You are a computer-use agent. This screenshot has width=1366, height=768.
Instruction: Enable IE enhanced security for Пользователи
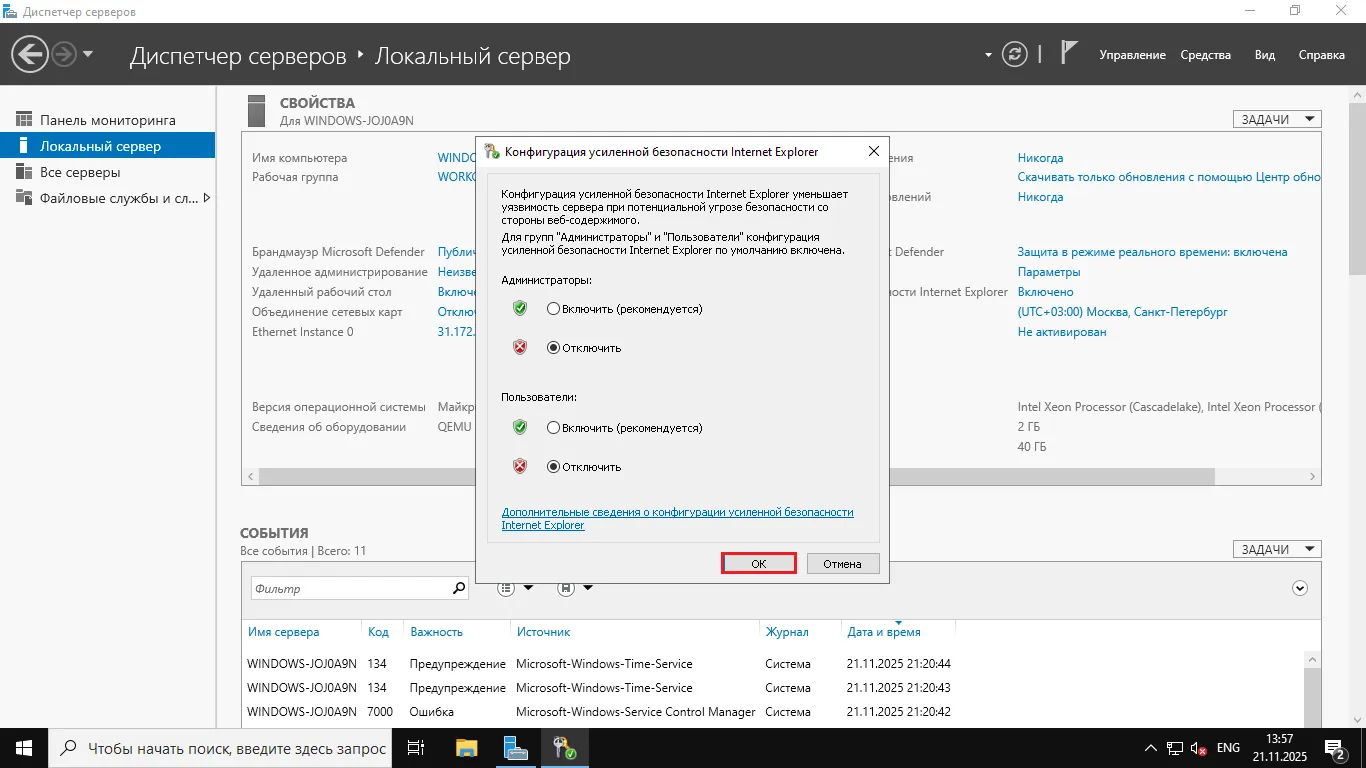(x=554, y=428)
